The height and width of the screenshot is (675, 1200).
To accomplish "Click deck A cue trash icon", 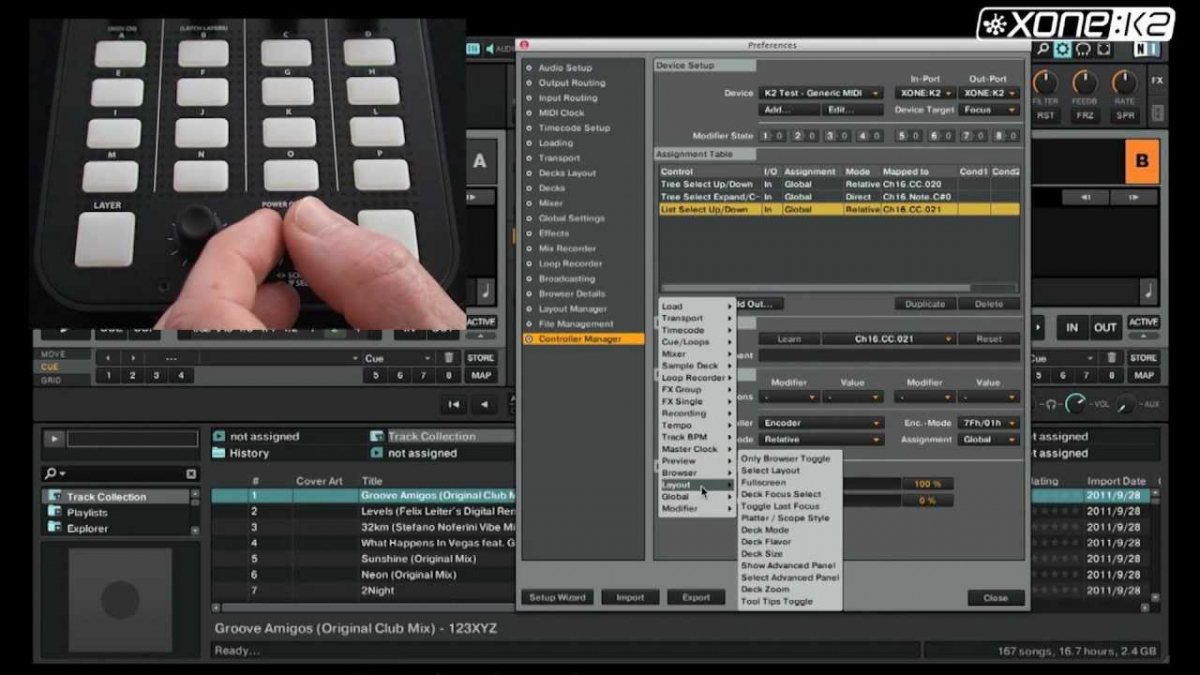I will click(x=448, y=358).
